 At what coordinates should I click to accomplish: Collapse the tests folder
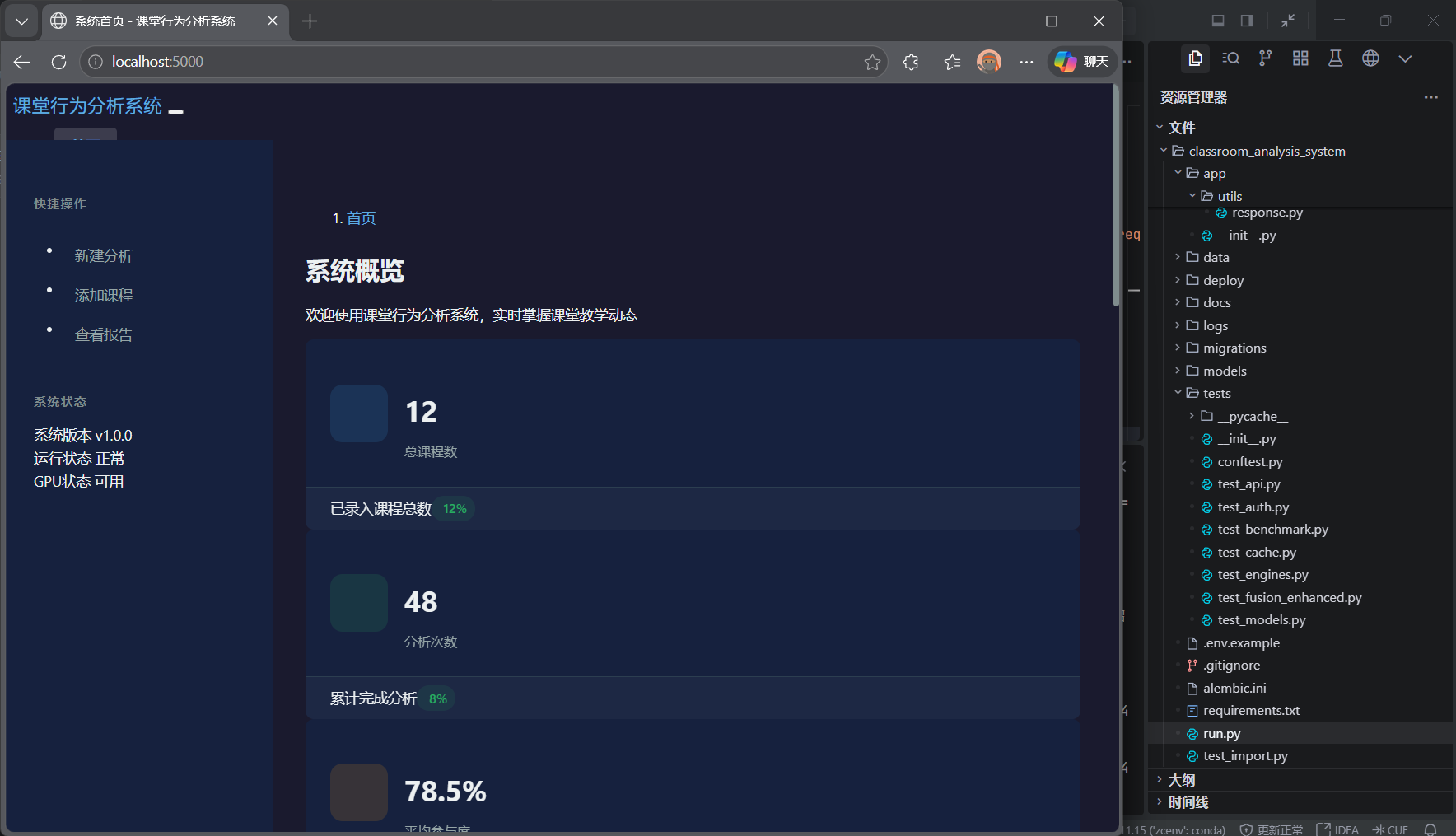point(1216,394)
